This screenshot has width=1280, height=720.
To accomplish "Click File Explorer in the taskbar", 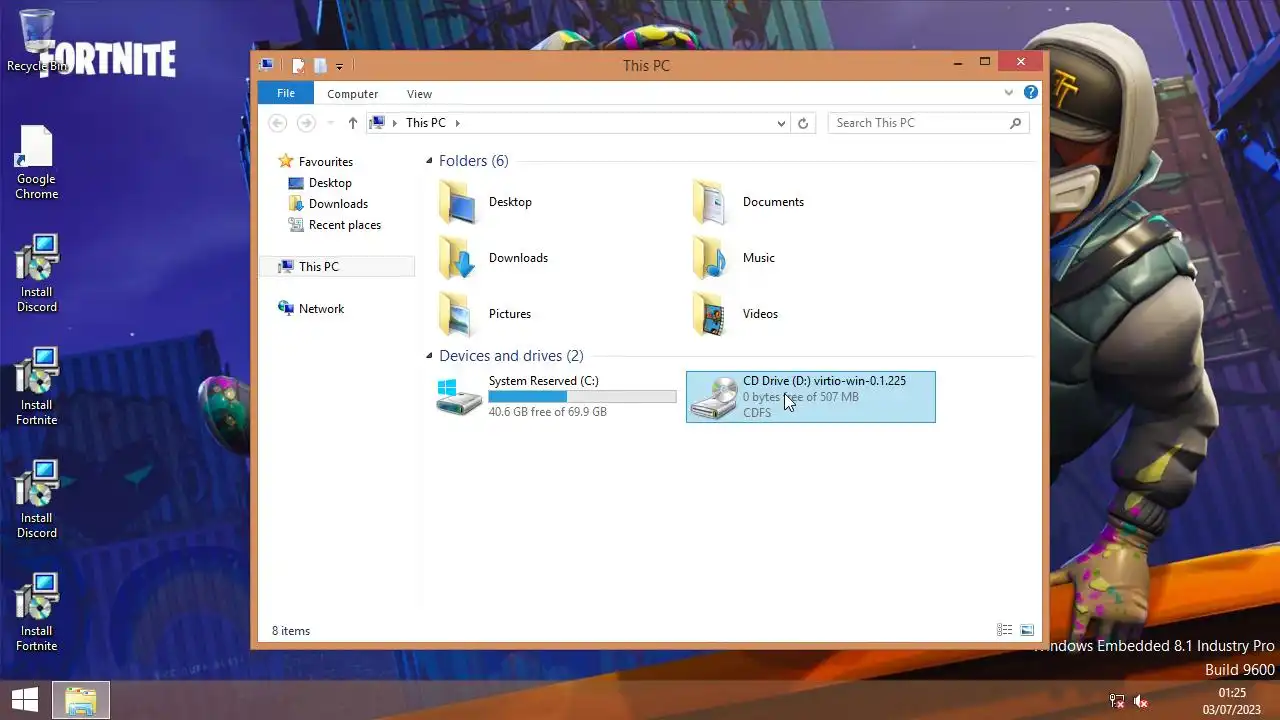I will tap(81, 700).
